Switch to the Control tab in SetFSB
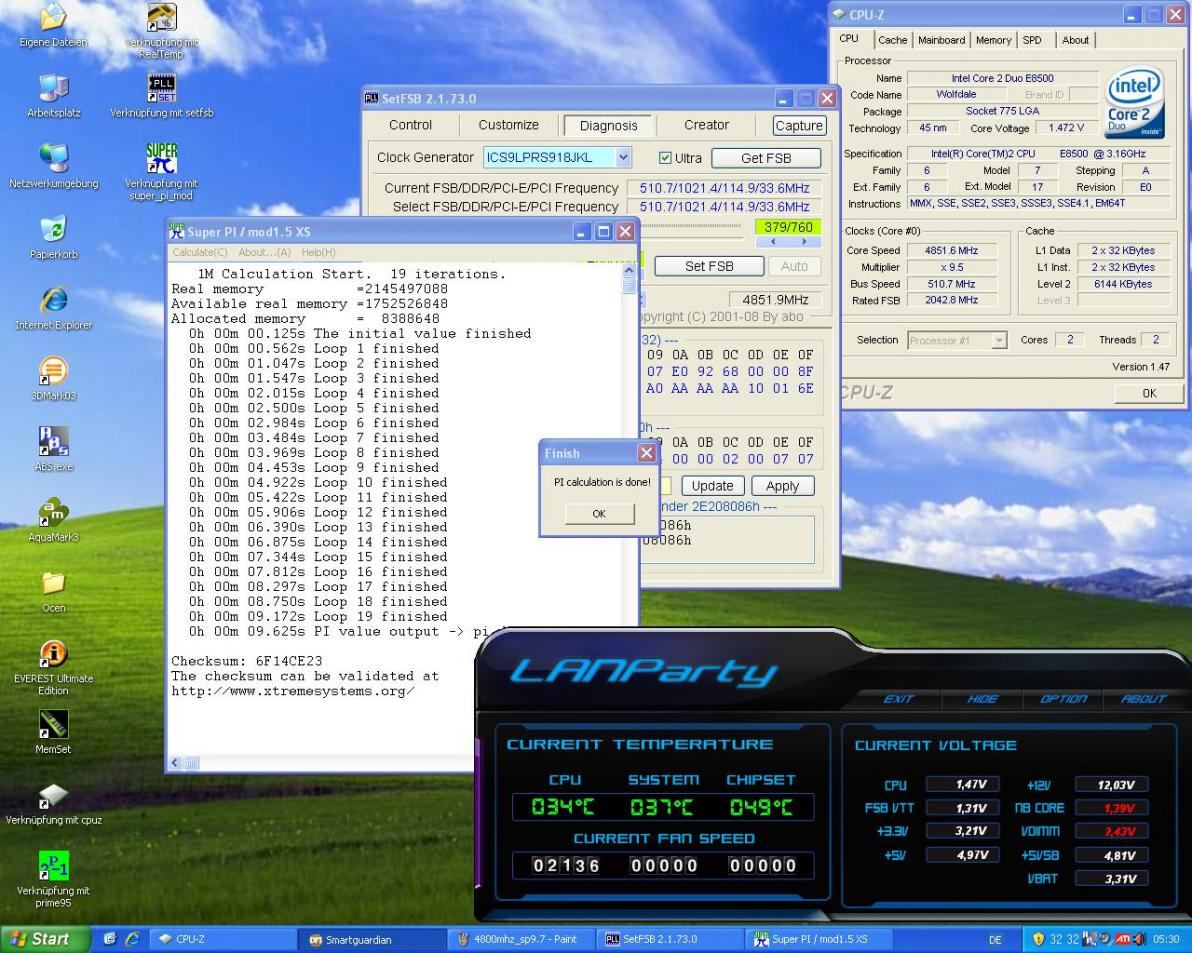Screen dimensions: 1192x953 (411, 125)
